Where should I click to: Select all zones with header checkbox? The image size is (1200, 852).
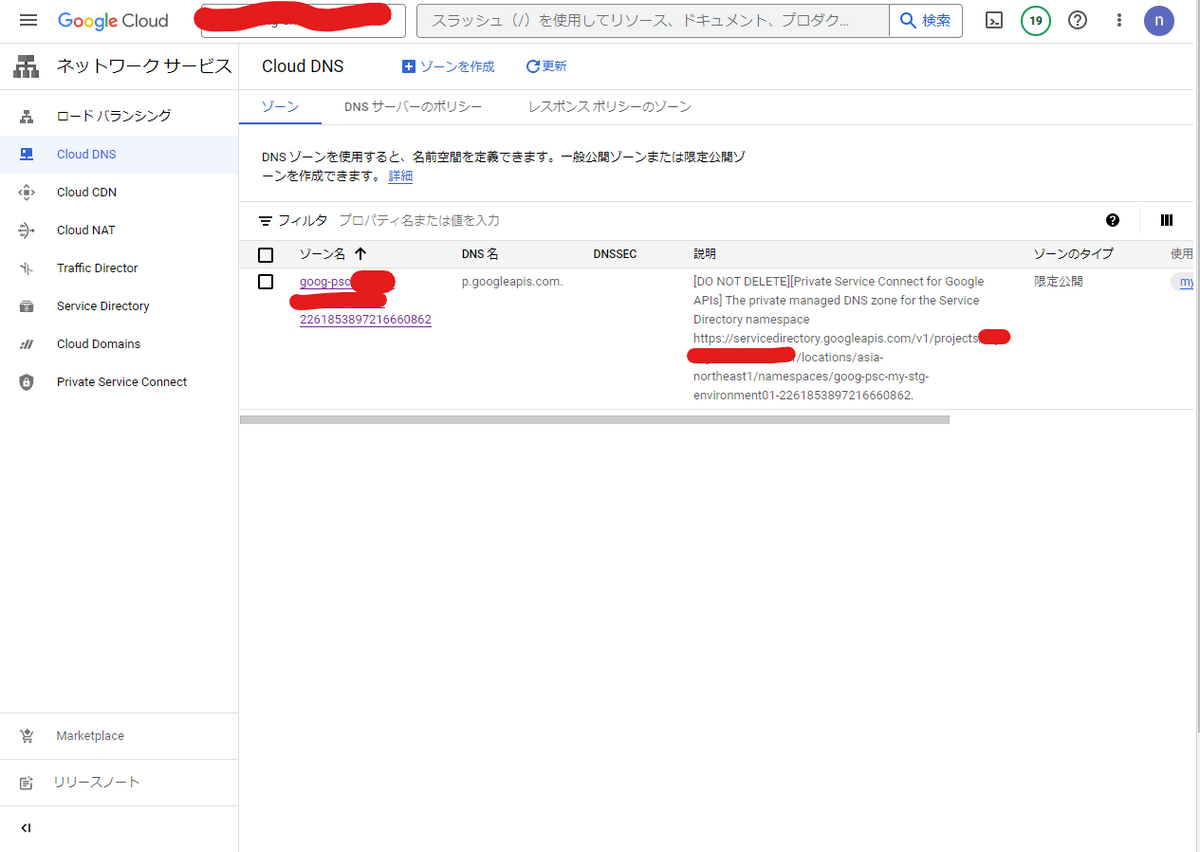[x=266, y=255]
